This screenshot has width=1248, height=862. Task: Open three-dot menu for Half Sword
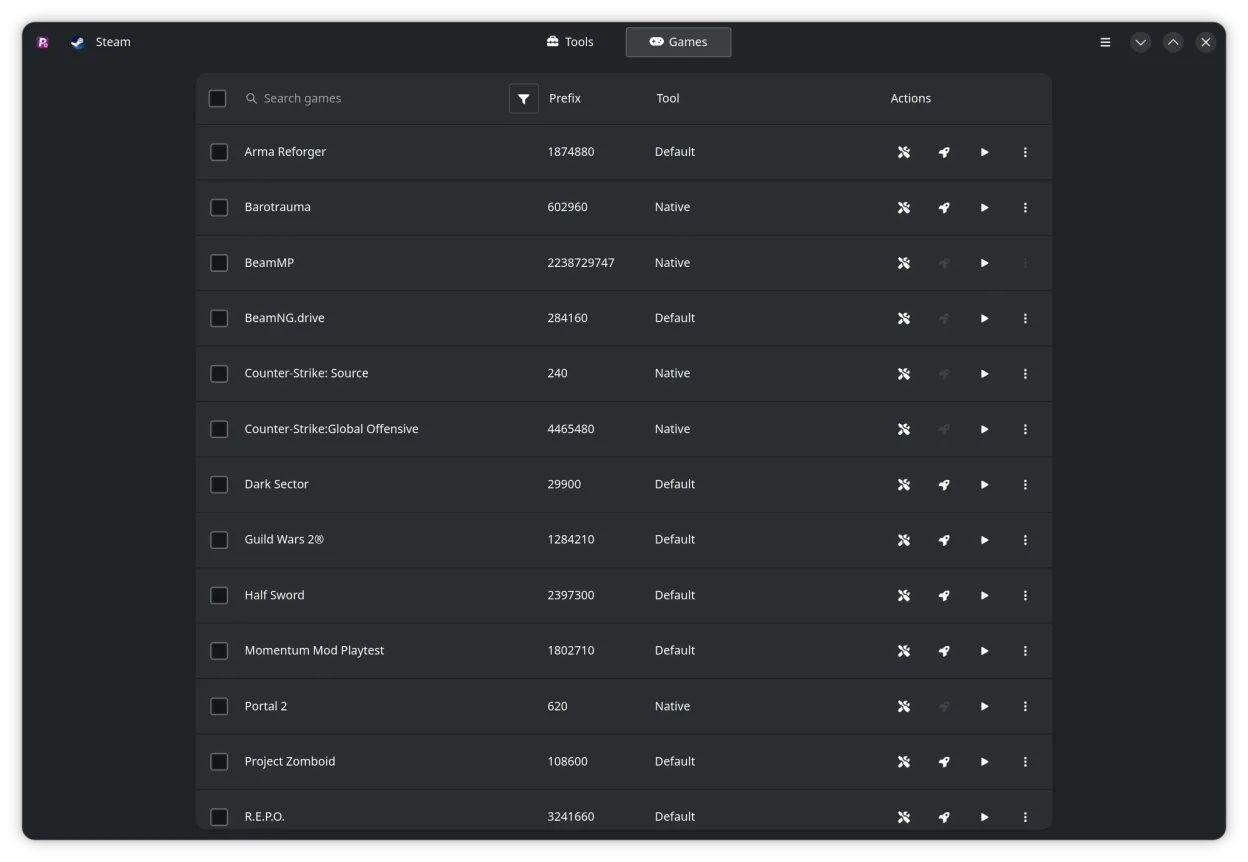1025,596
